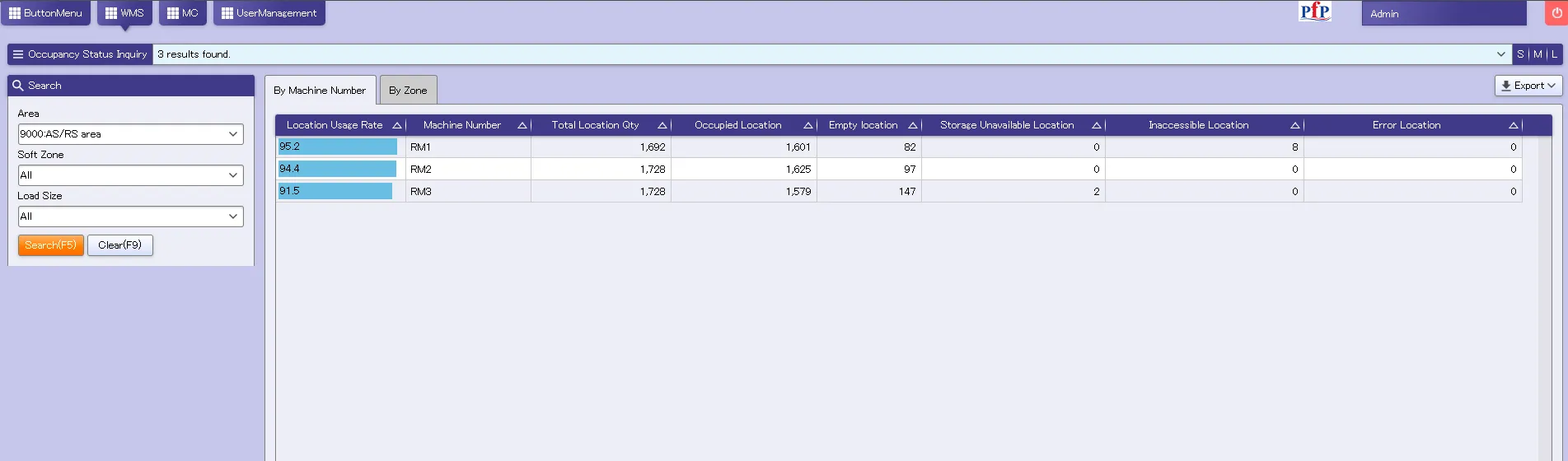Click the Search panel magnifier icon
Screen dimensions: 1568x461
click(18, 86)
